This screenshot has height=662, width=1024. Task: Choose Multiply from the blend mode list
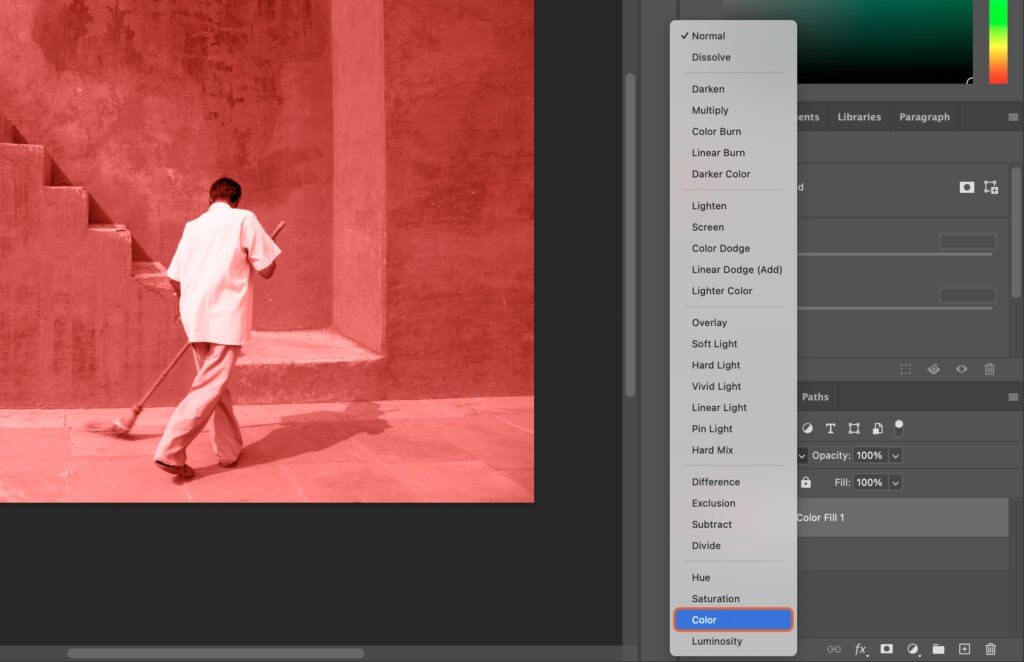pyautogui.click(x=710, y=110)
